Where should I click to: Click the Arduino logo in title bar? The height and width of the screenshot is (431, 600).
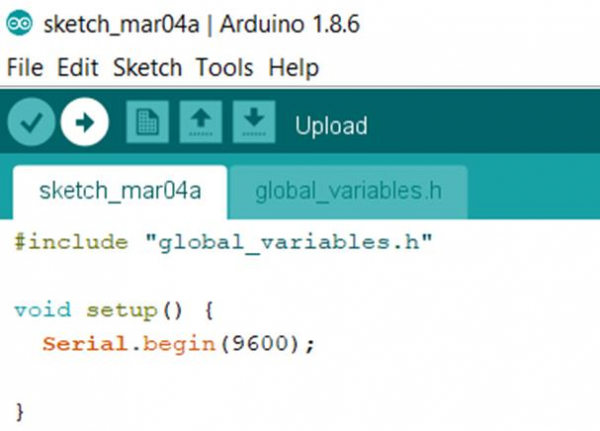[x=20, y=23]
